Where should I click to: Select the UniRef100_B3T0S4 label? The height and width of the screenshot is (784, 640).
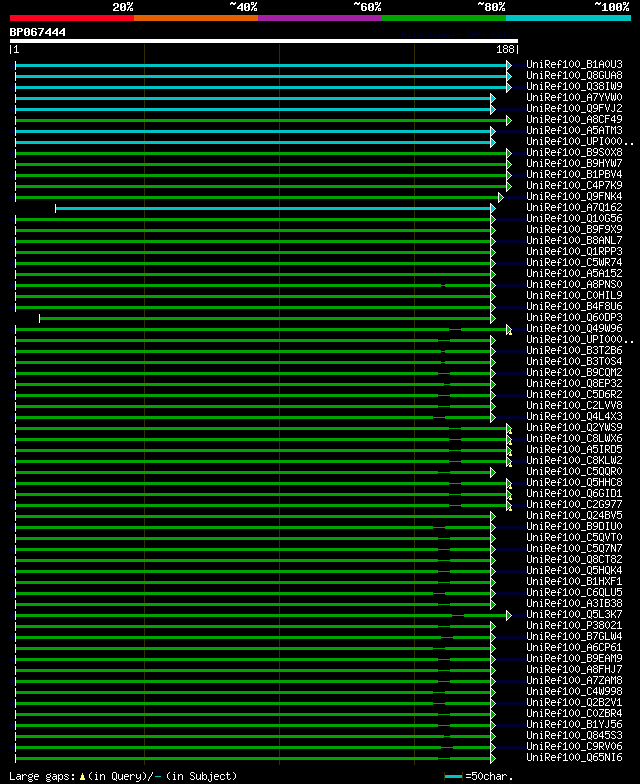(574, 362)
